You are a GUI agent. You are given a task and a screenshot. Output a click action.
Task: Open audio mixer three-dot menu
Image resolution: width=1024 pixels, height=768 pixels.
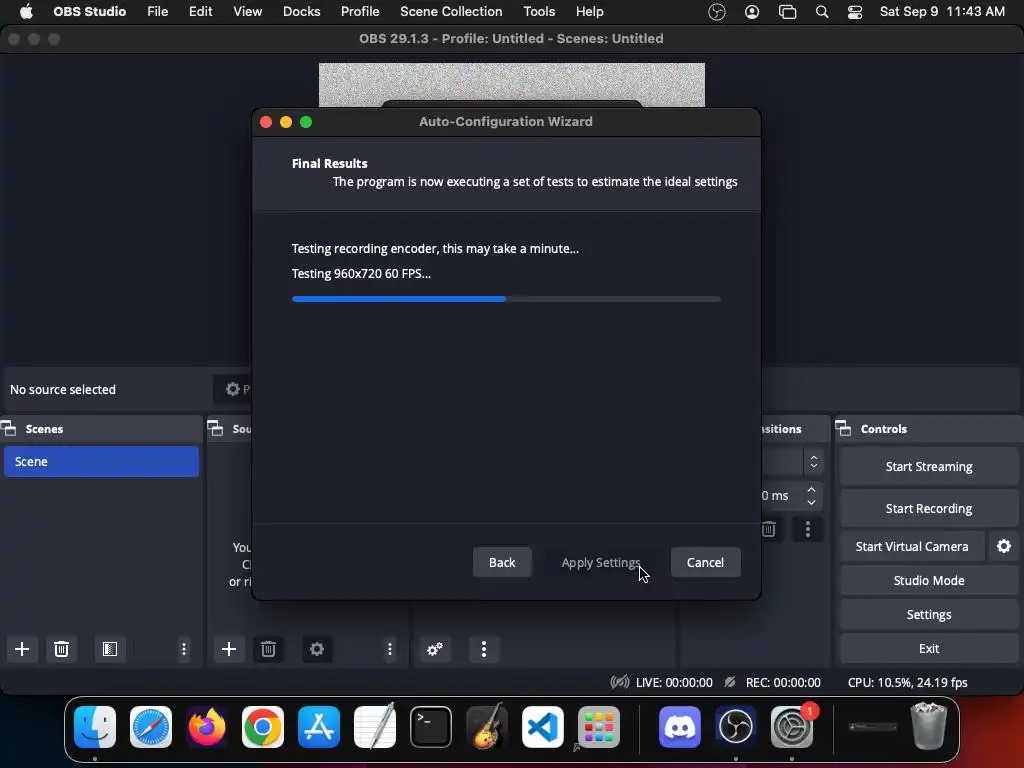point(484,648)
